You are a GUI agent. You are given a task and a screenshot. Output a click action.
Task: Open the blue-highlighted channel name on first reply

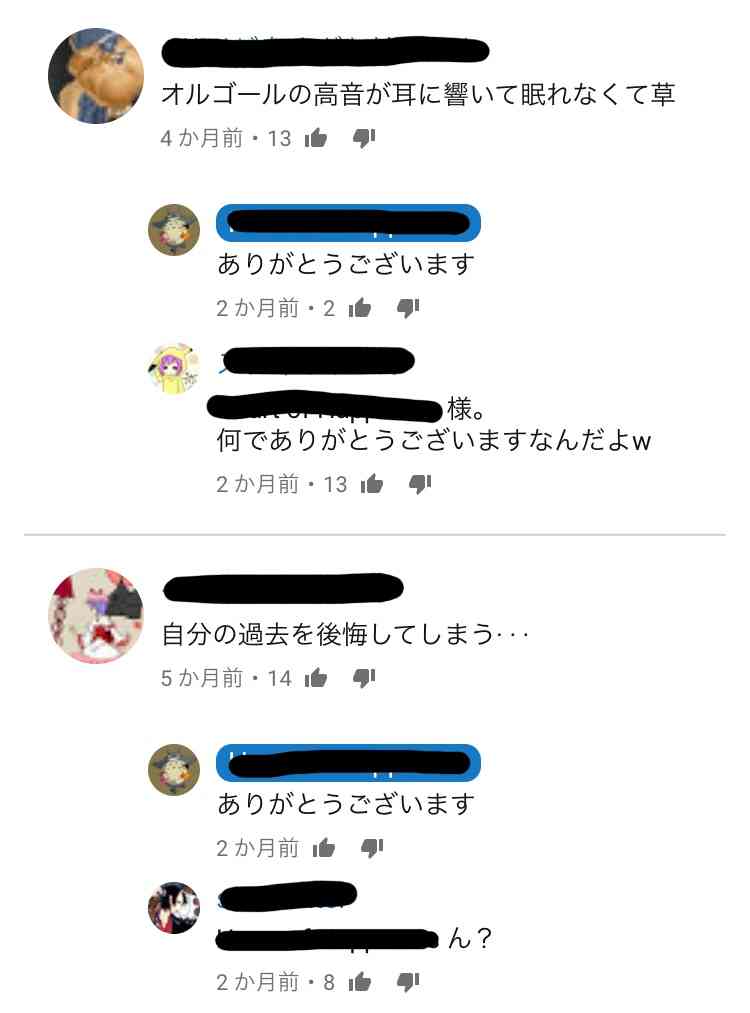348,223
